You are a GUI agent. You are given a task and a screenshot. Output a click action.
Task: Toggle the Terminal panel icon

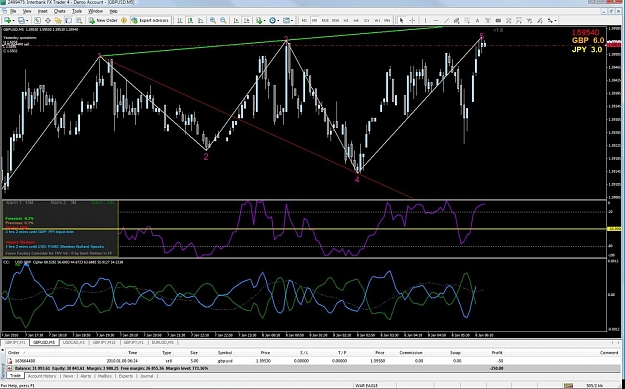69,20
